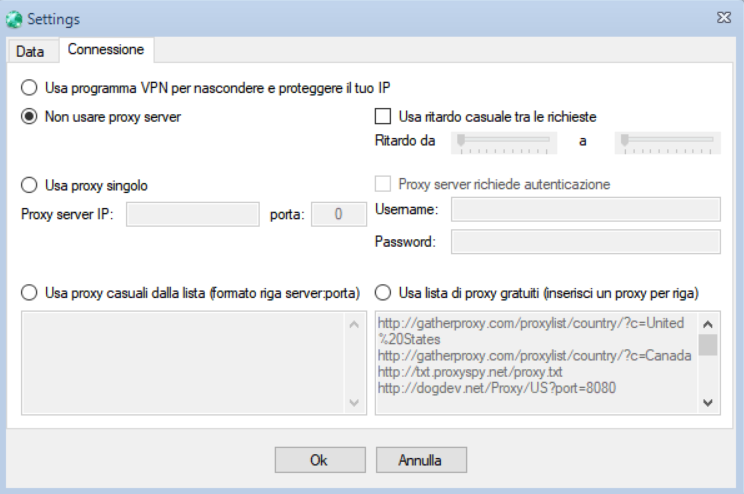744x494 pixels.
Task: Switch to the Data tab
Action: (x=30, y=51)
